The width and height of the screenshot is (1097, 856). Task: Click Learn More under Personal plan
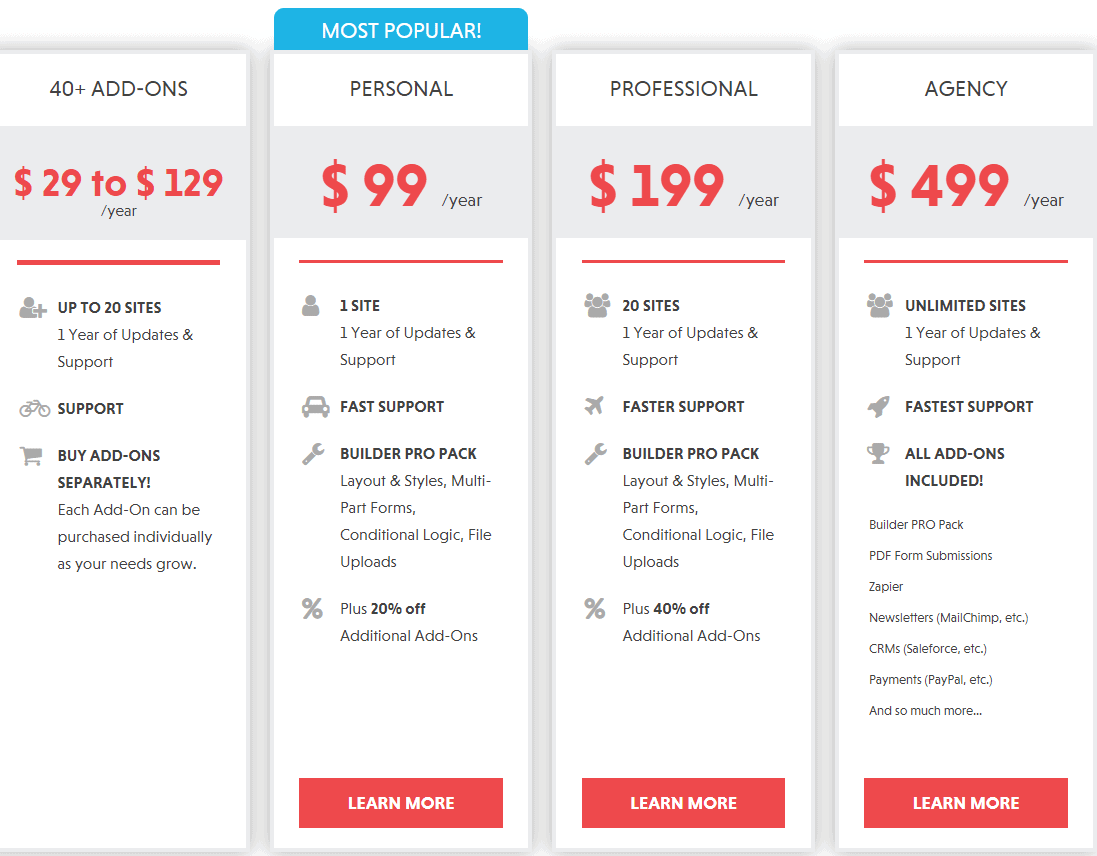(401, 803)
